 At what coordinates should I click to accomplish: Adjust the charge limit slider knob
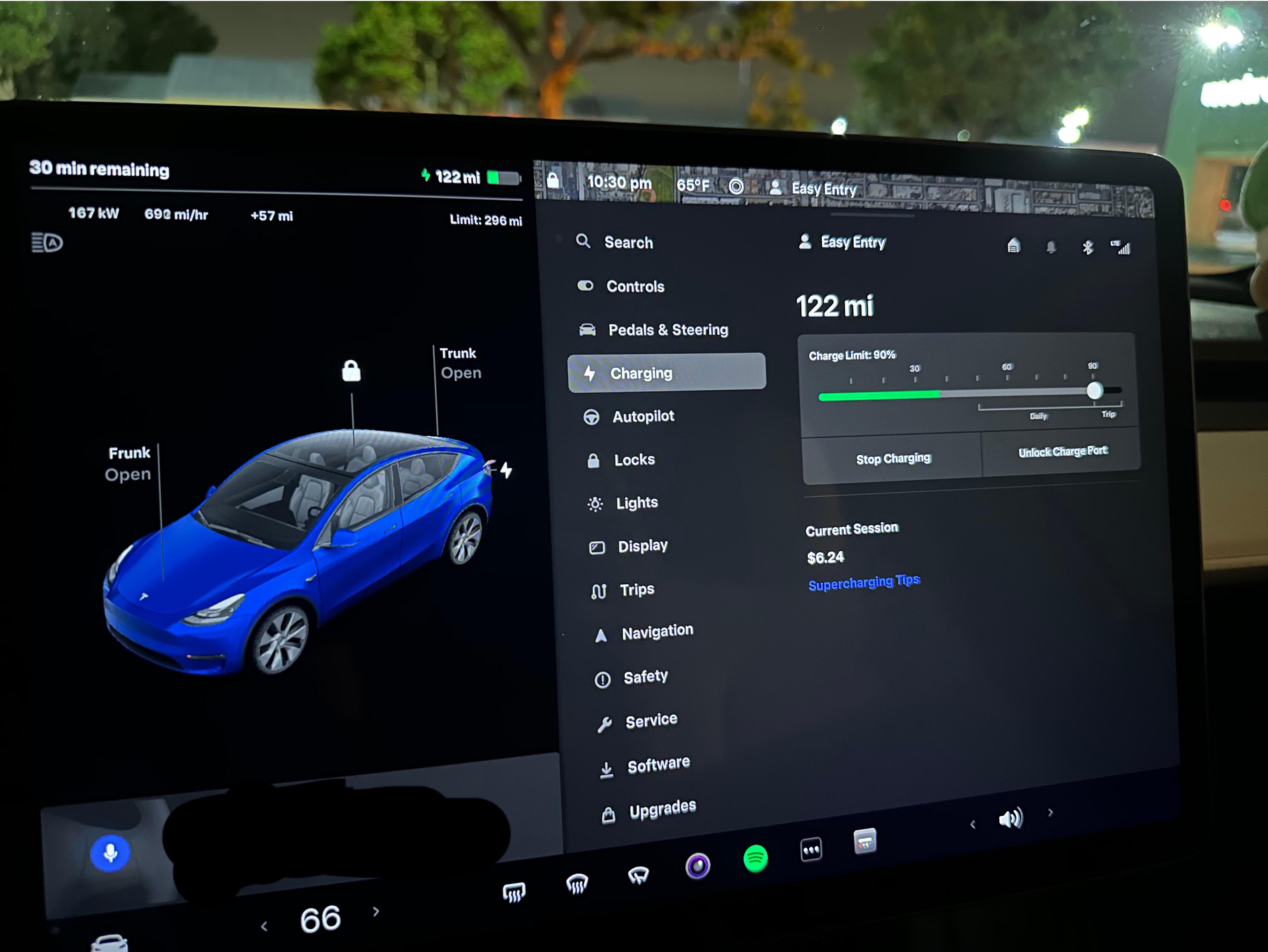click(x=1094, y=391)
